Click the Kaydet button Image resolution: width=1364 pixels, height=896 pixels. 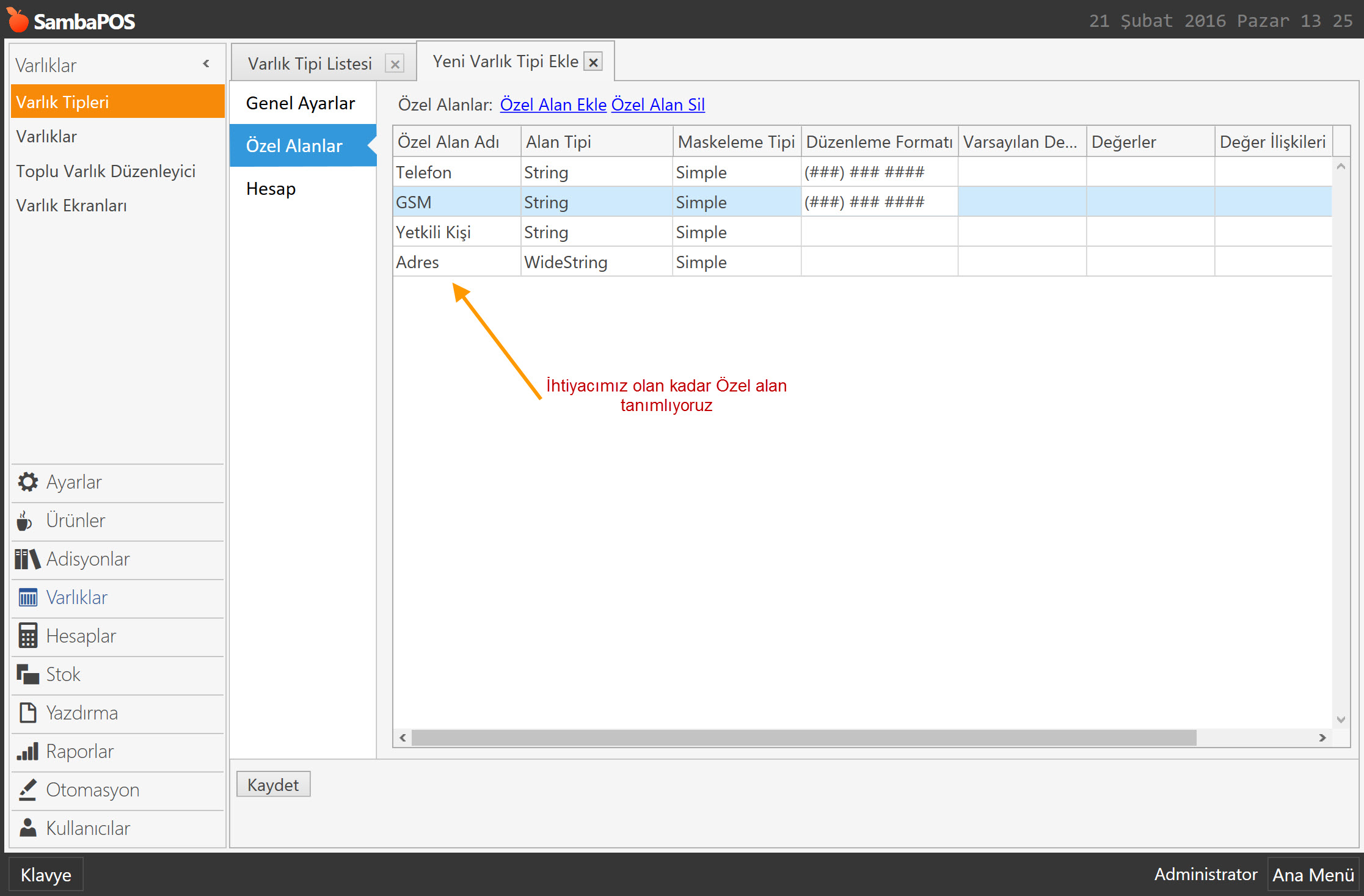(x=273, y=784)
